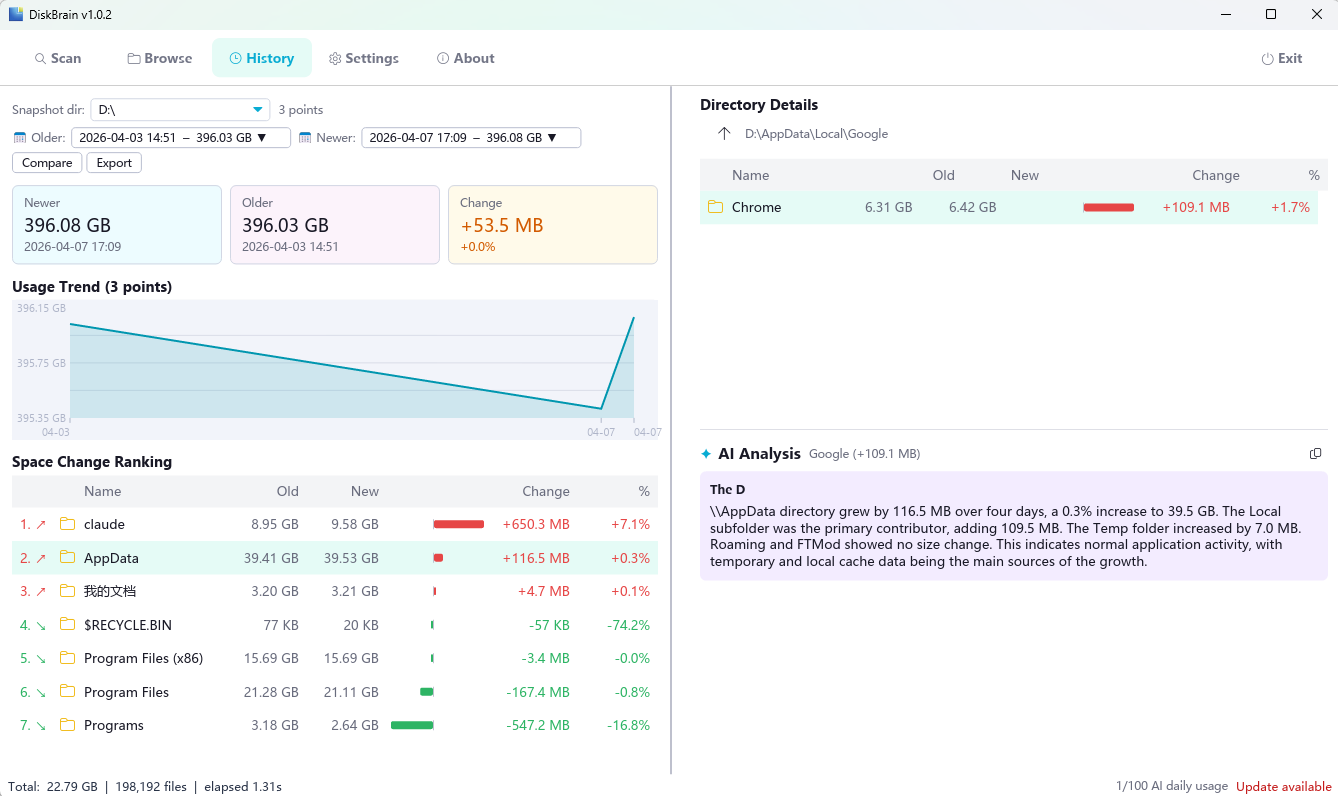This screenshot has width=1338, height=796.
Task: Open the Browse tab
Action: (x=159, y=58)
